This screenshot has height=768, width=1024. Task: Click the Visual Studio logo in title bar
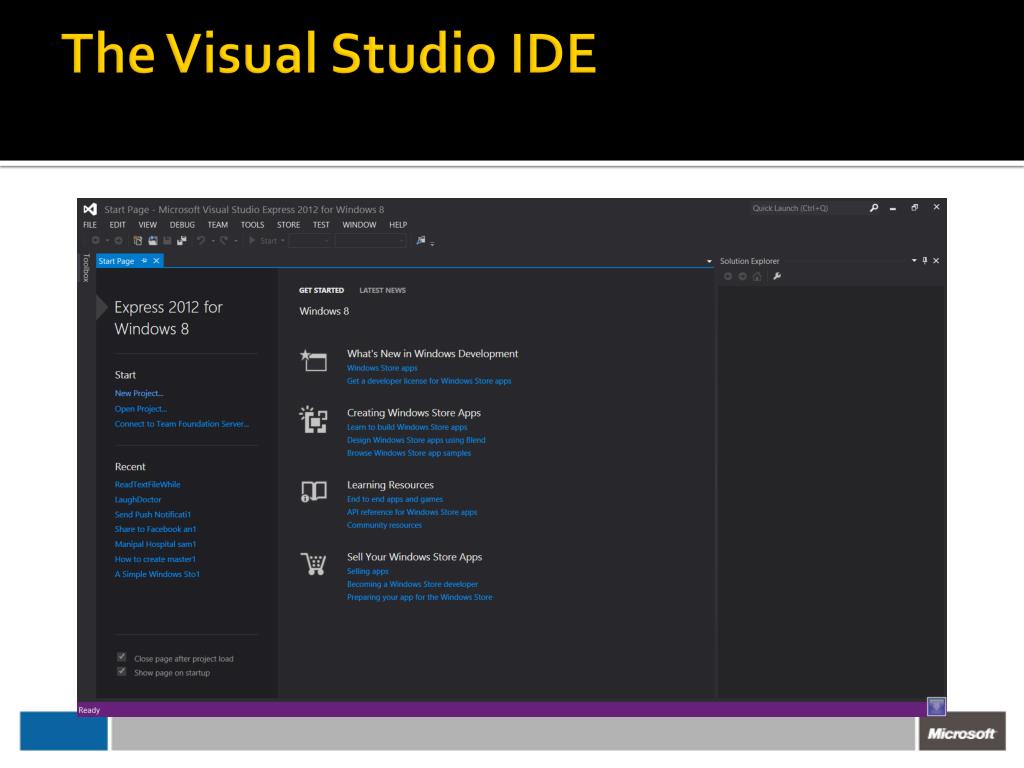(x=90, y=209)
